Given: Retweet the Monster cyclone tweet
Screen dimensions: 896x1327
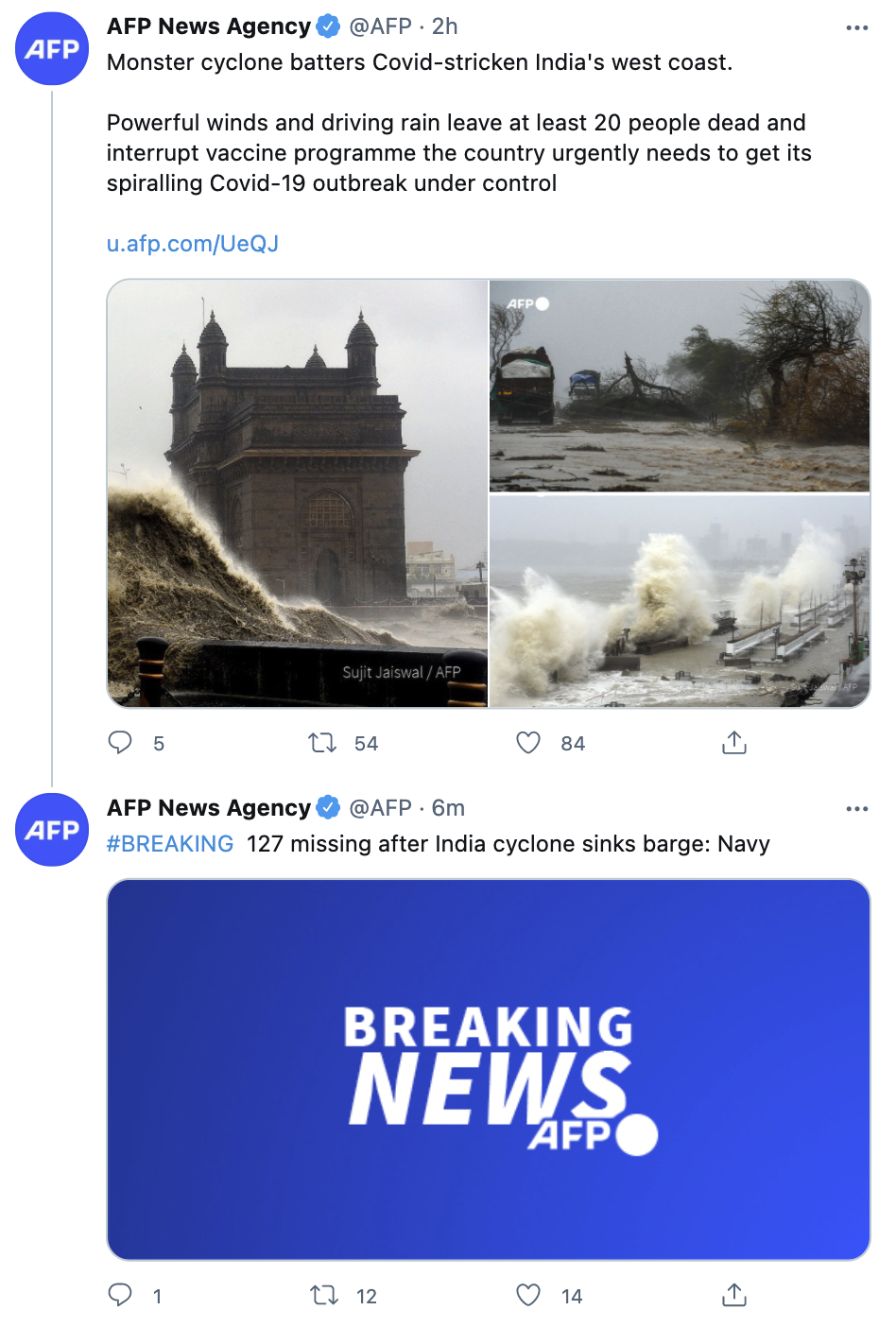Looking at the screenshot, I should (x=323, y=743).
